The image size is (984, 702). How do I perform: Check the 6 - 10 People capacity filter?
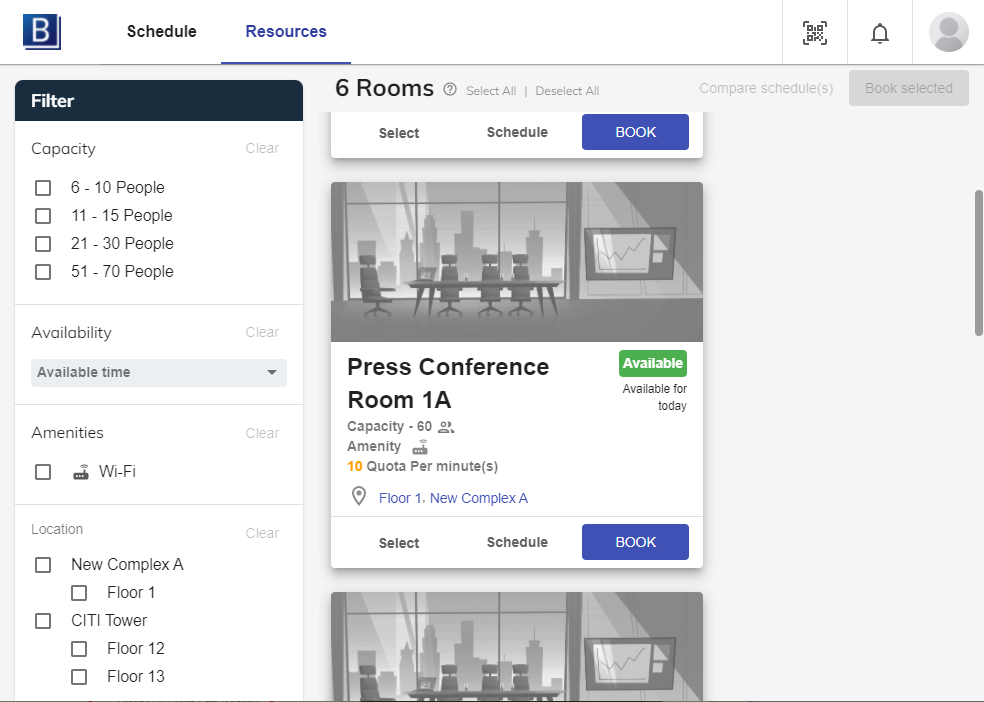43,188
